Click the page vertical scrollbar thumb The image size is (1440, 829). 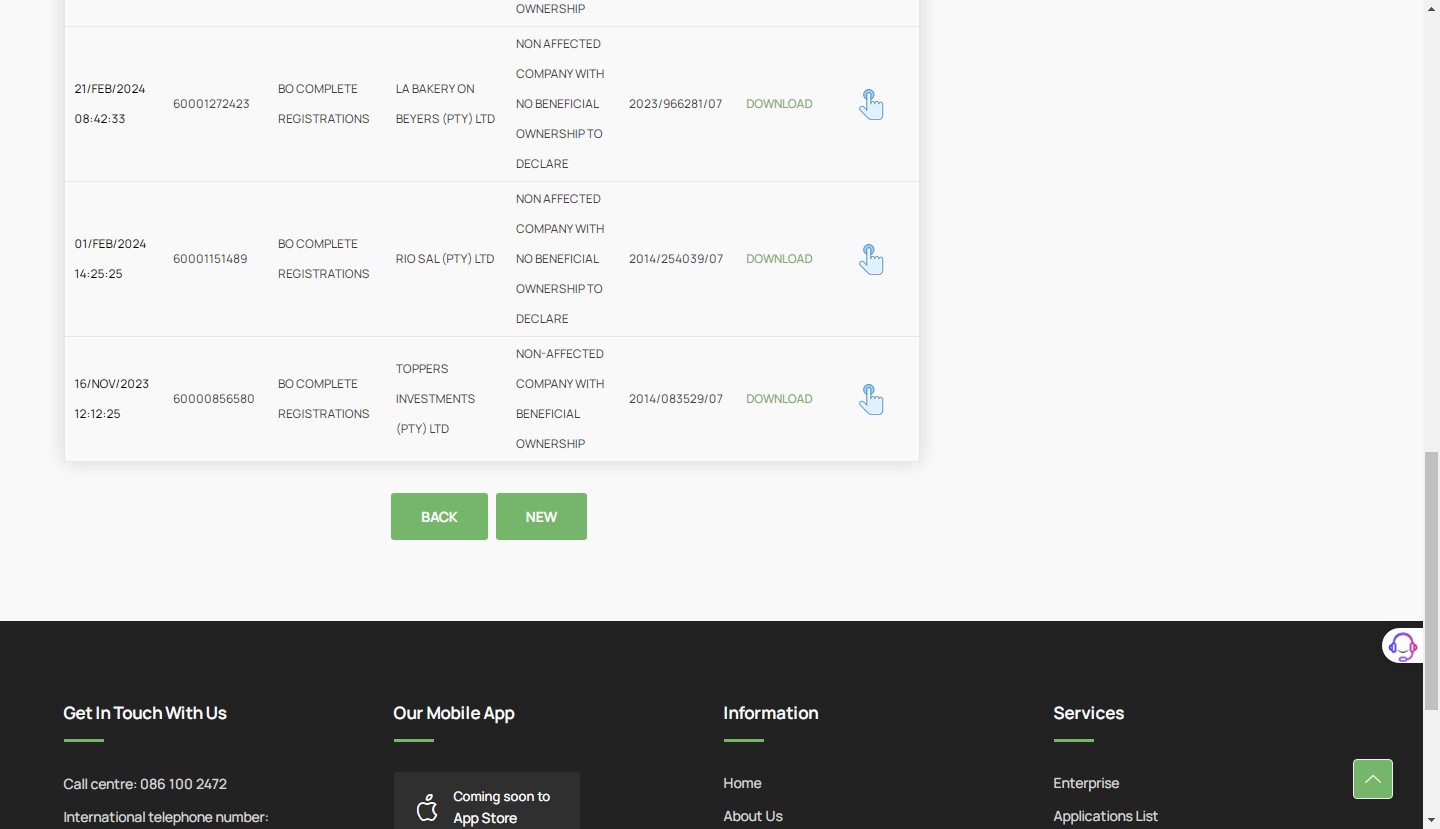pos(1431,580)
